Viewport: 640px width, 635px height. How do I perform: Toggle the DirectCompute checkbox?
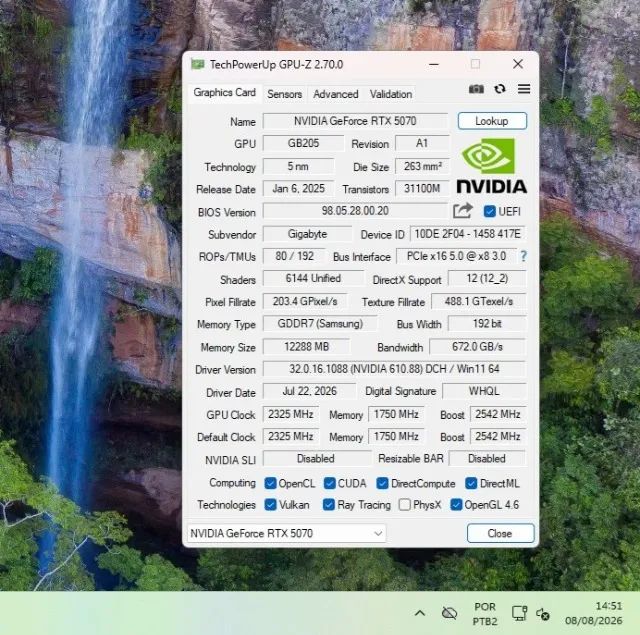(x=382, y=483)
